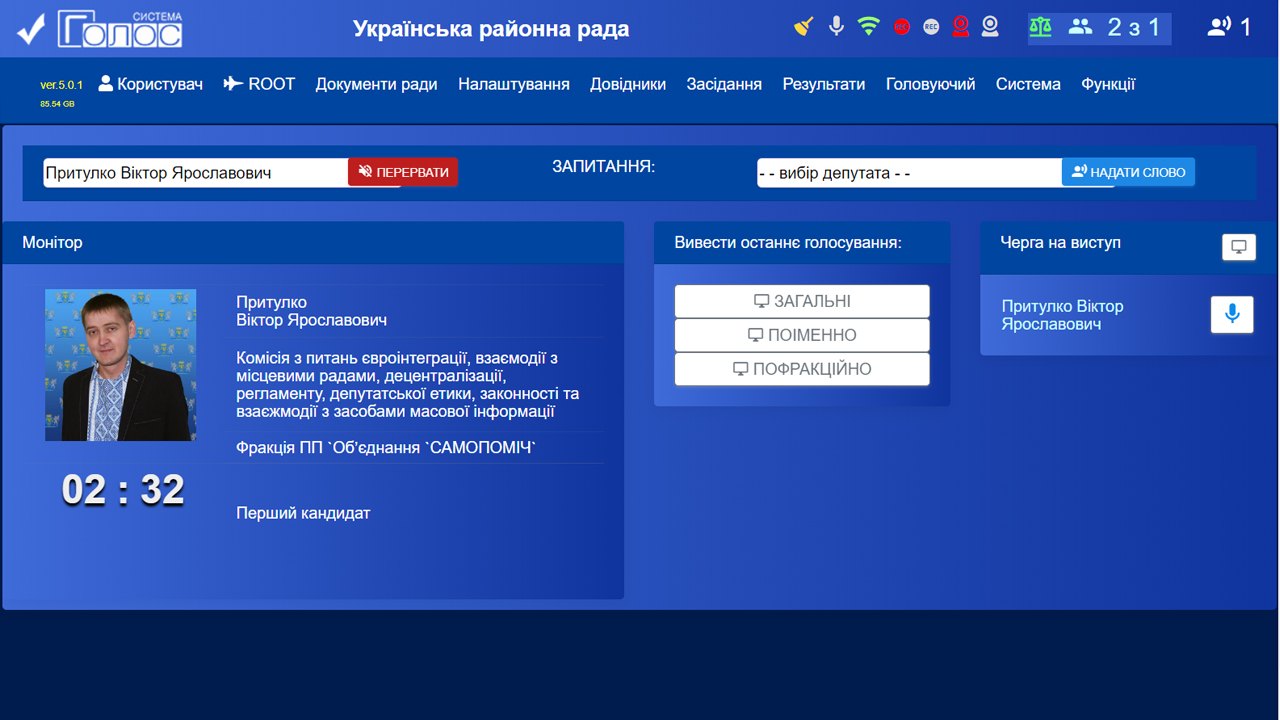The height and width of the screenshot is (720, 1280).
Task: Click the speaking person icon in header
Action: (x=1218, y=27)
